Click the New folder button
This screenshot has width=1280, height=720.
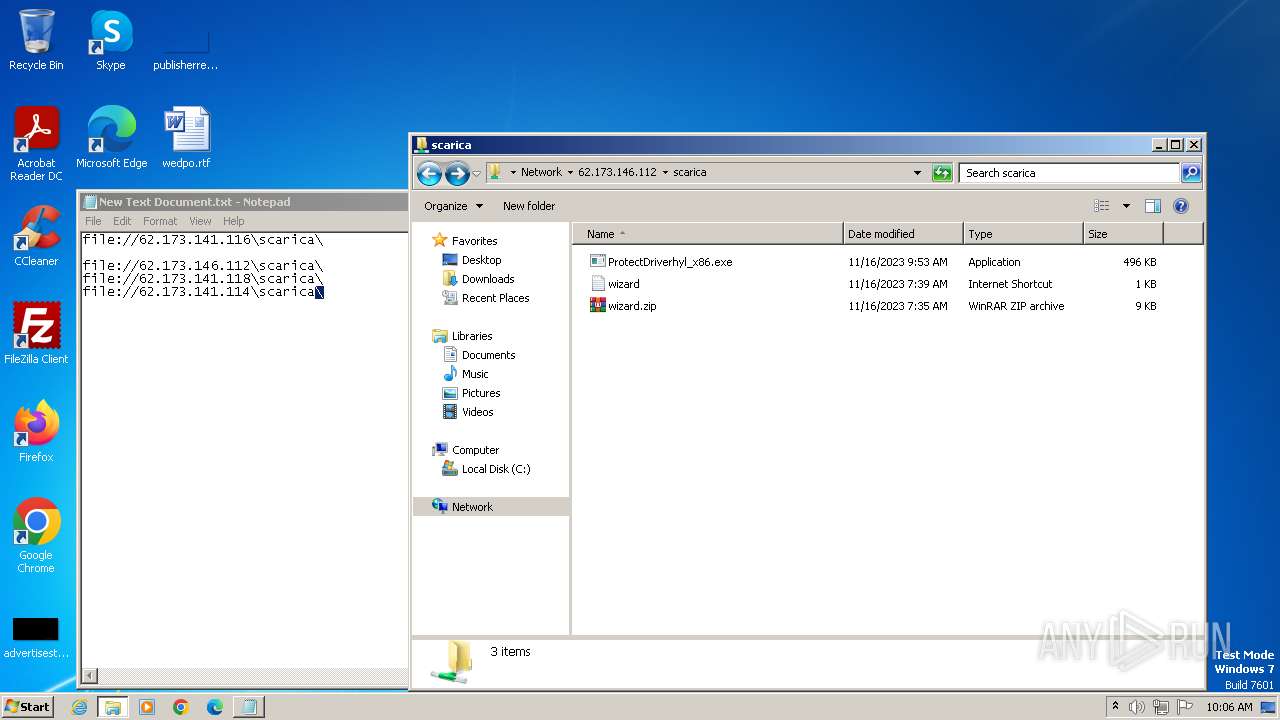pos(529,206)
